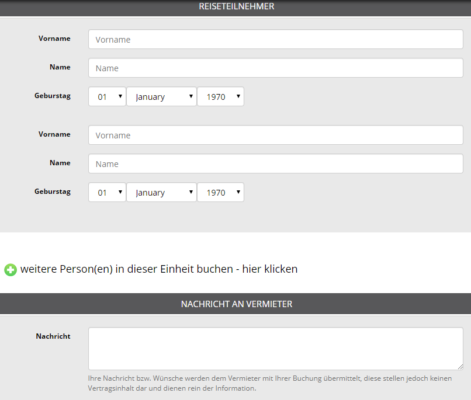The image size is (471, 400).
Task: Click the second traveler's Name input field
Action: (276, 164)
